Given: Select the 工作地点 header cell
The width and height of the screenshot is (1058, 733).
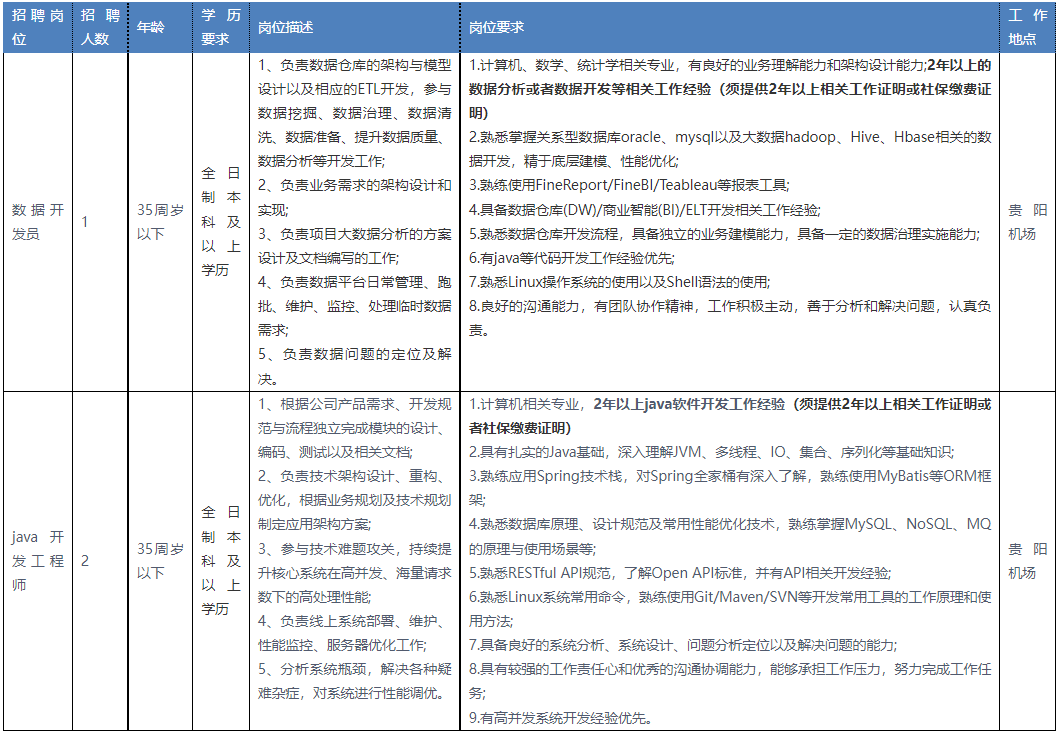Looking at the screenshot, I should click(x=1027, y=28).
